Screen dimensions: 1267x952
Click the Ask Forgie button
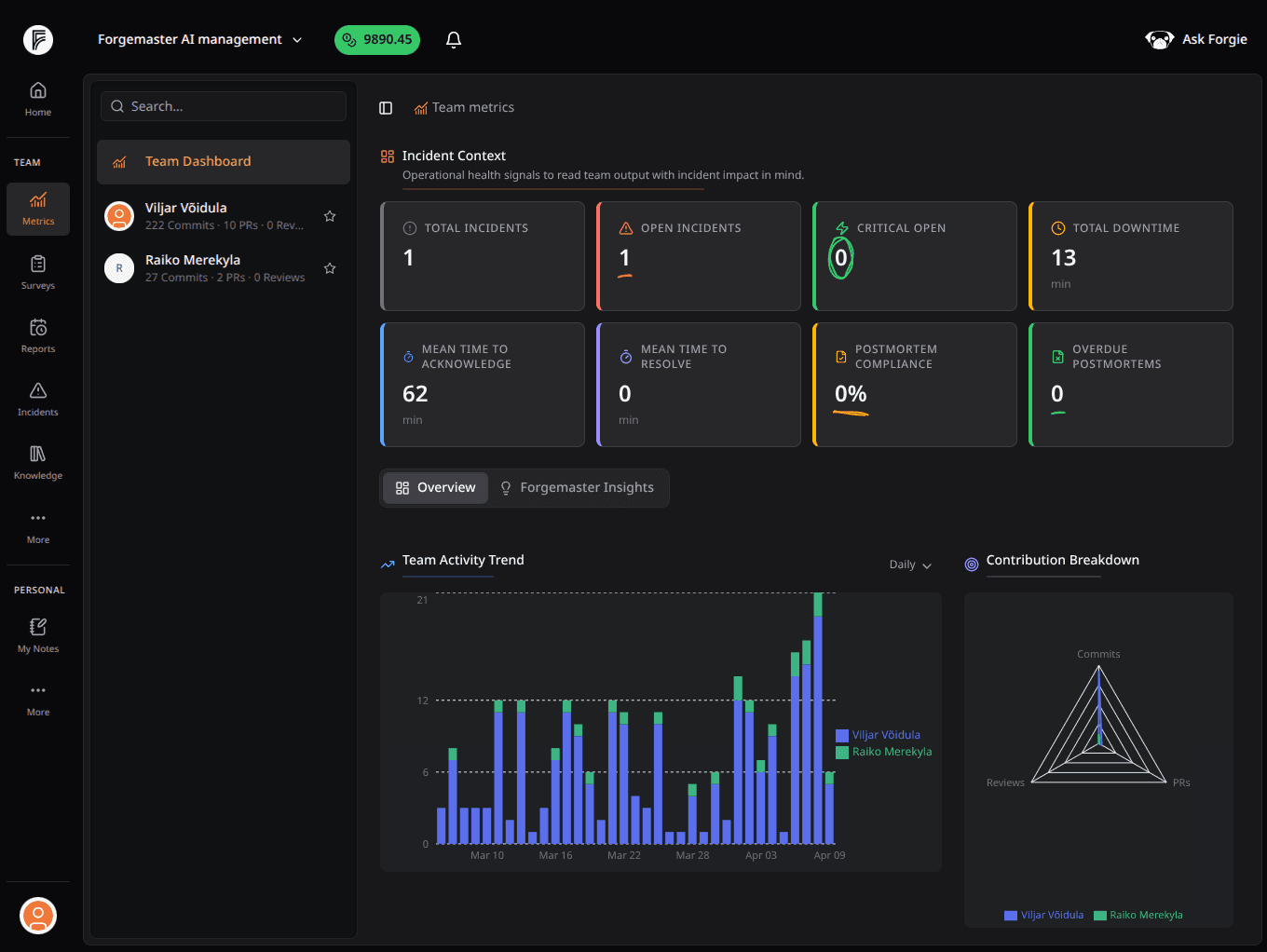click(x=1196, y=39)
